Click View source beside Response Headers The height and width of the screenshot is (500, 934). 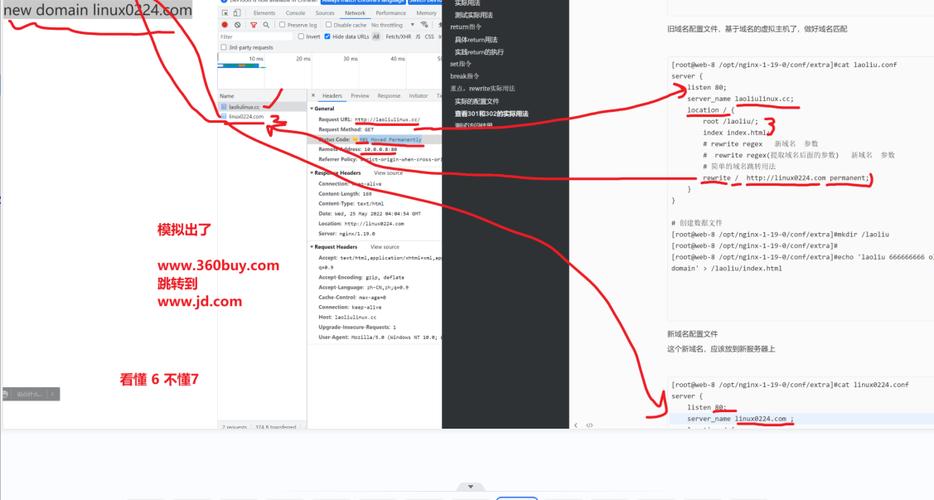(388, 173)
